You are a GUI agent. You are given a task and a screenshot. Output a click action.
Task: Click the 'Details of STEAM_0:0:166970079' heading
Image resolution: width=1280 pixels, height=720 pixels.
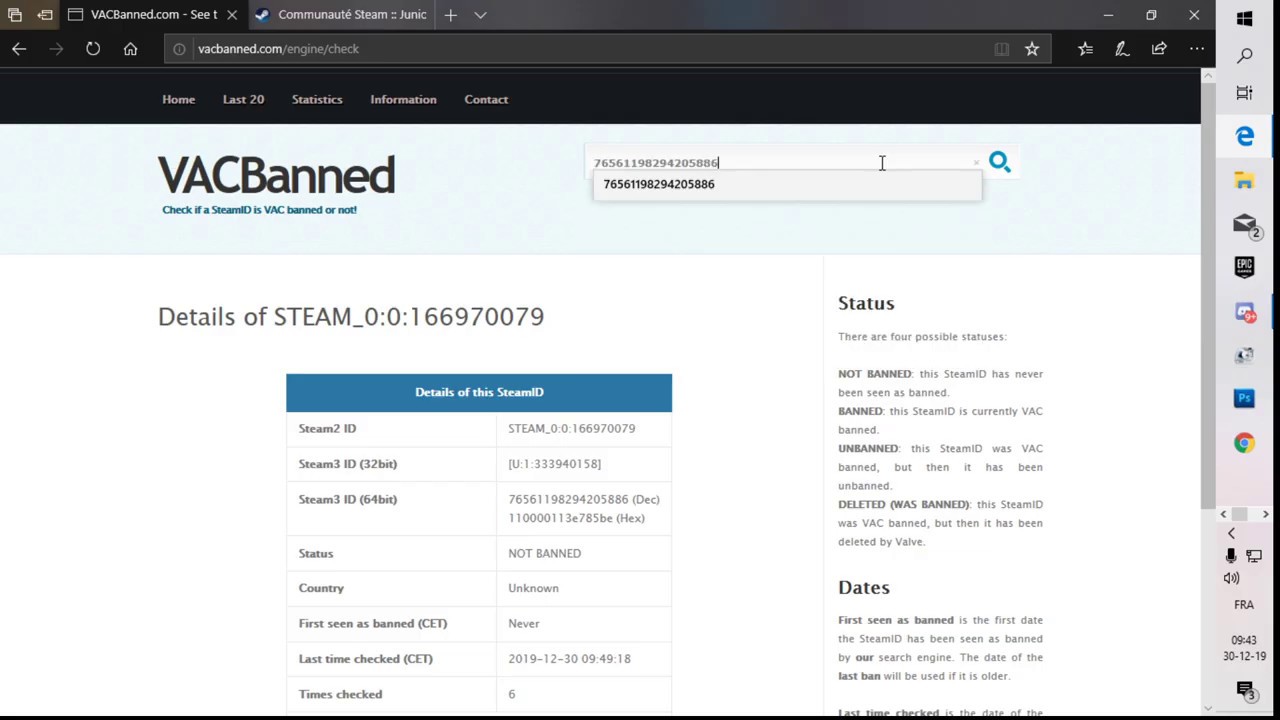(x=351, y=316)
